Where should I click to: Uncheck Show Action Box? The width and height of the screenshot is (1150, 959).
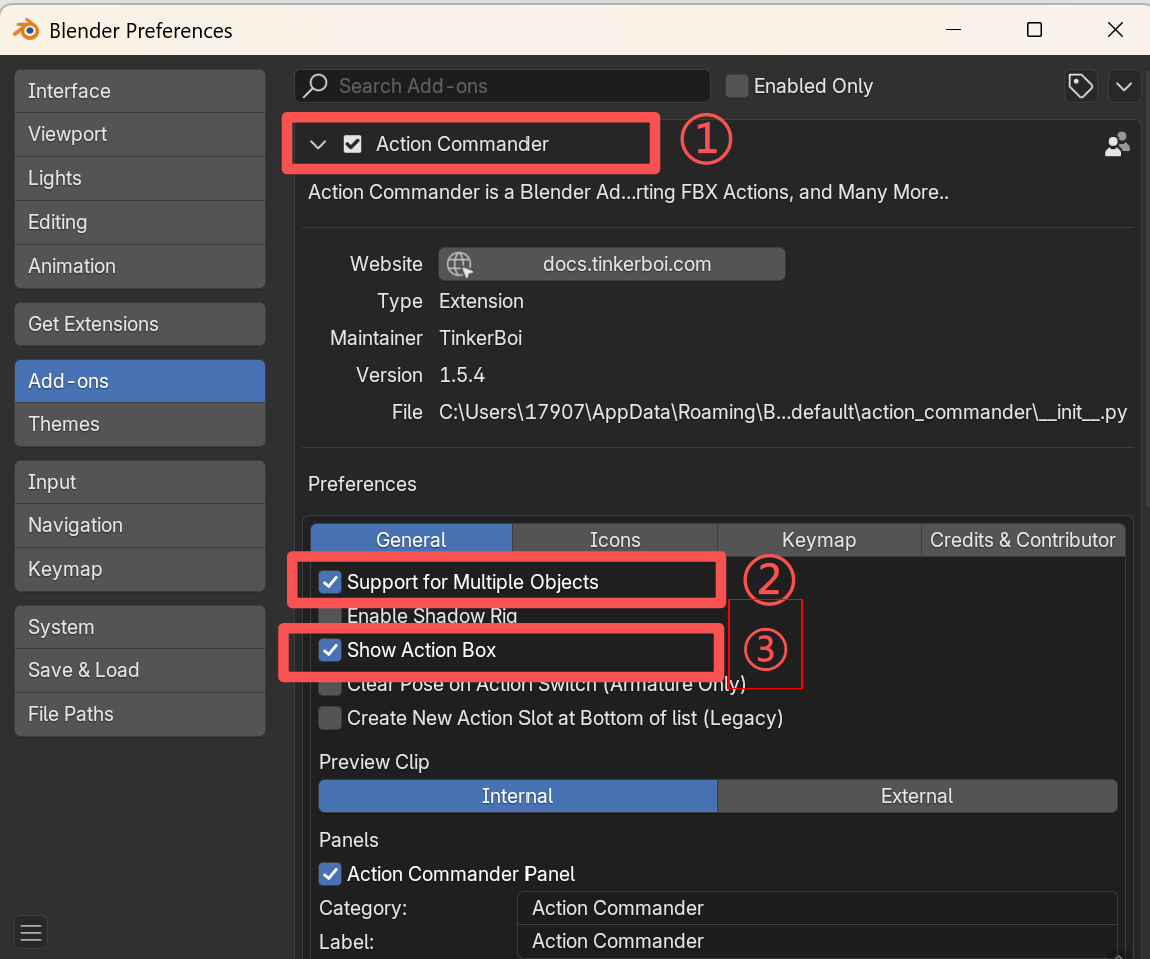pos(330,650)
